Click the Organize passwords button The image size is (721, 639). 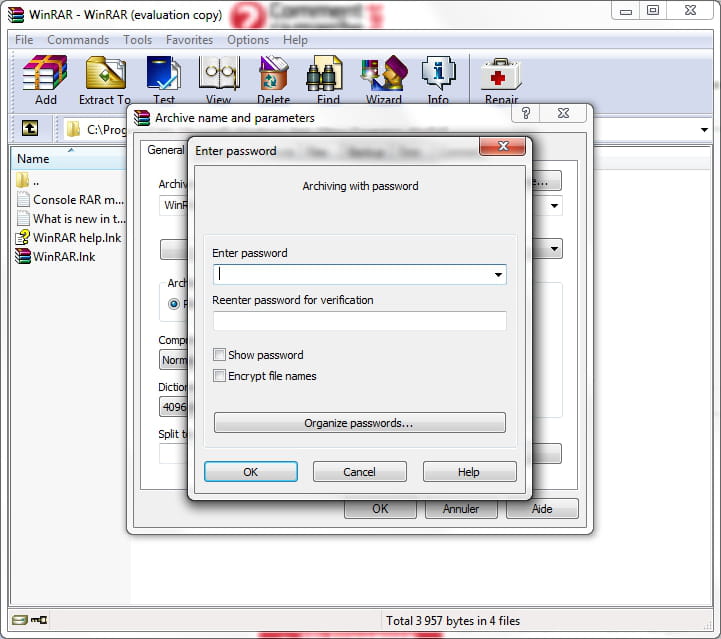pos(360,422)
